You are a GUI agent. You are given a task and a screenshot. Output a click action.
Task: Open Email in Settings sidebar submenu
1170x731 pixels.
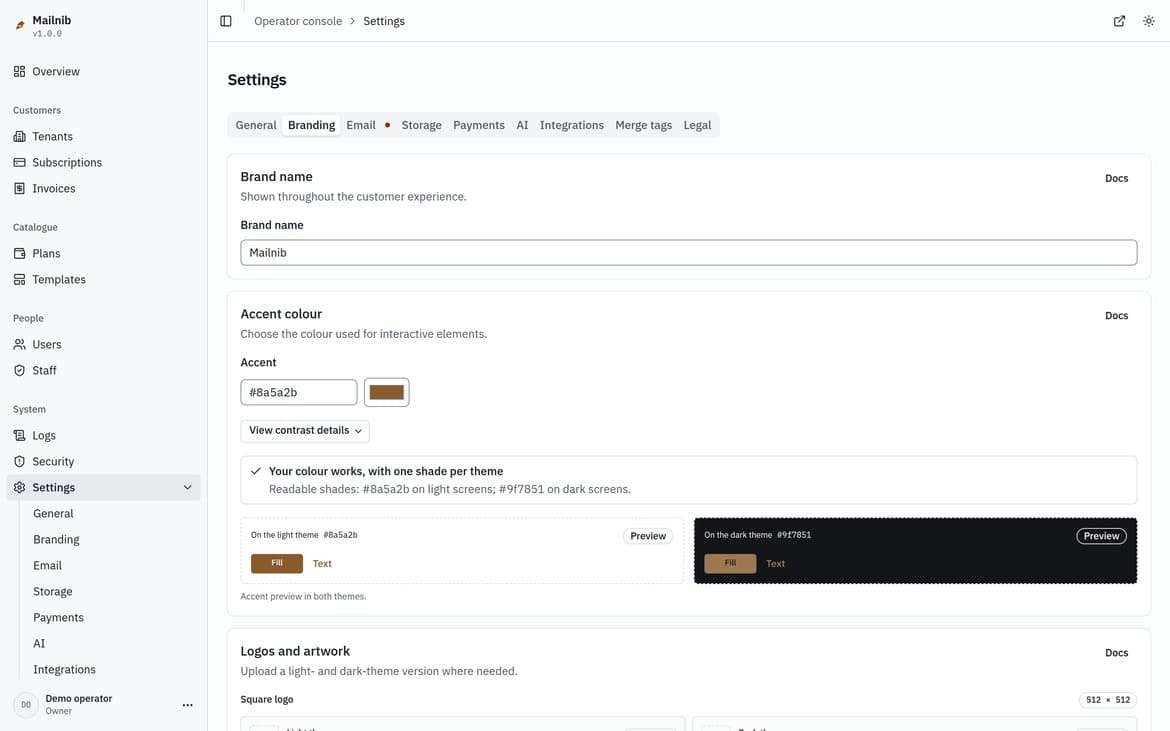[47, 566]
